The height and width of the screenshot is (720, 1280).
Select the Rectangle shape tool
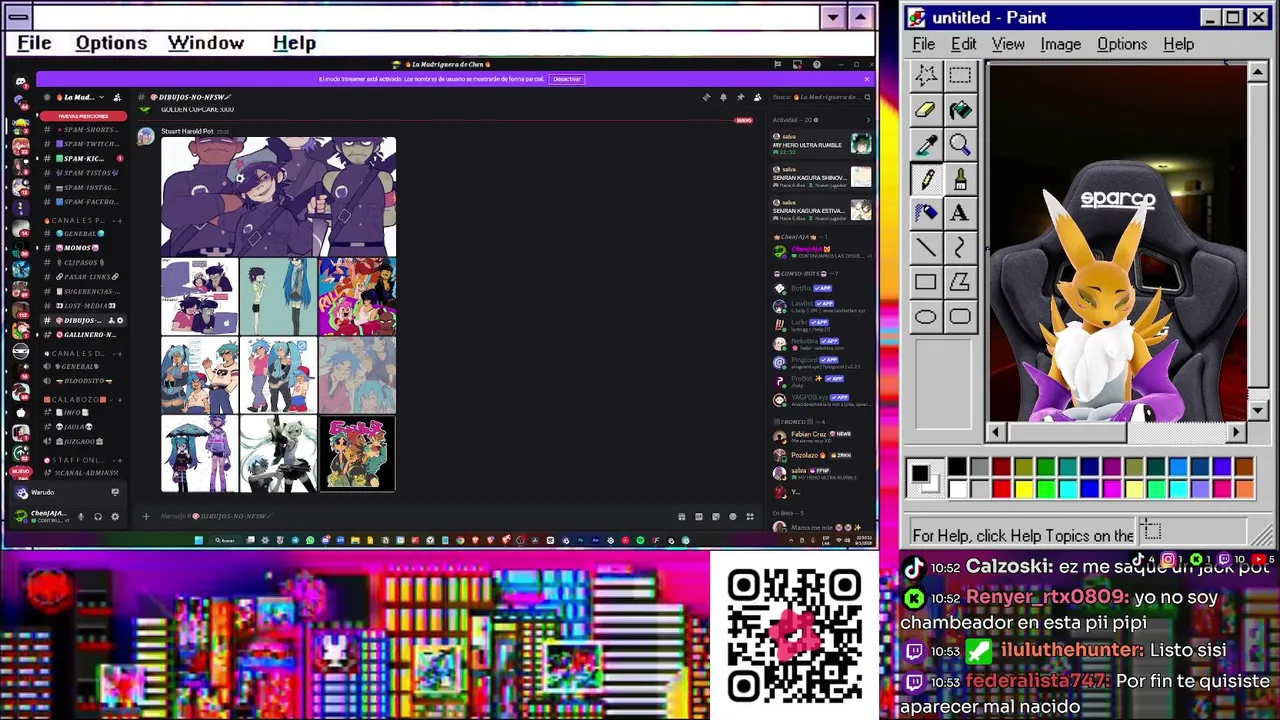tap(926, 282)
